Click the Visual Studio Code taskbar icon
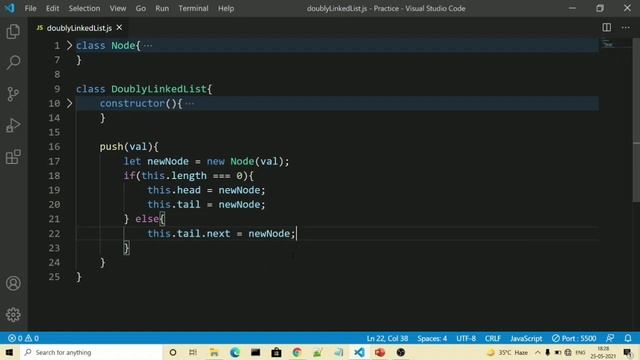640x360 pixels. point(359,352)
